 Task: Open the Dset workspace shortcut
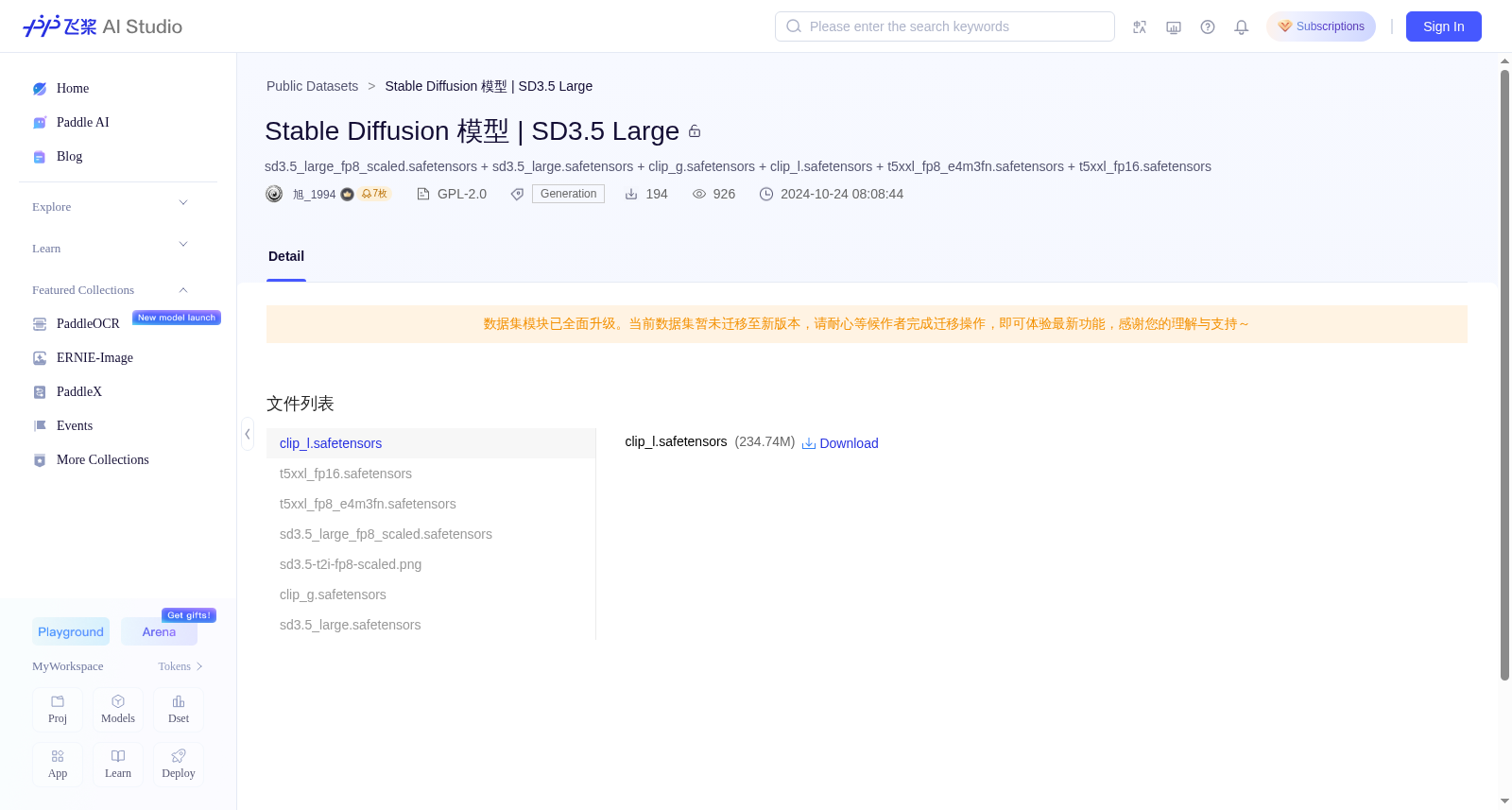coord(179,710)
